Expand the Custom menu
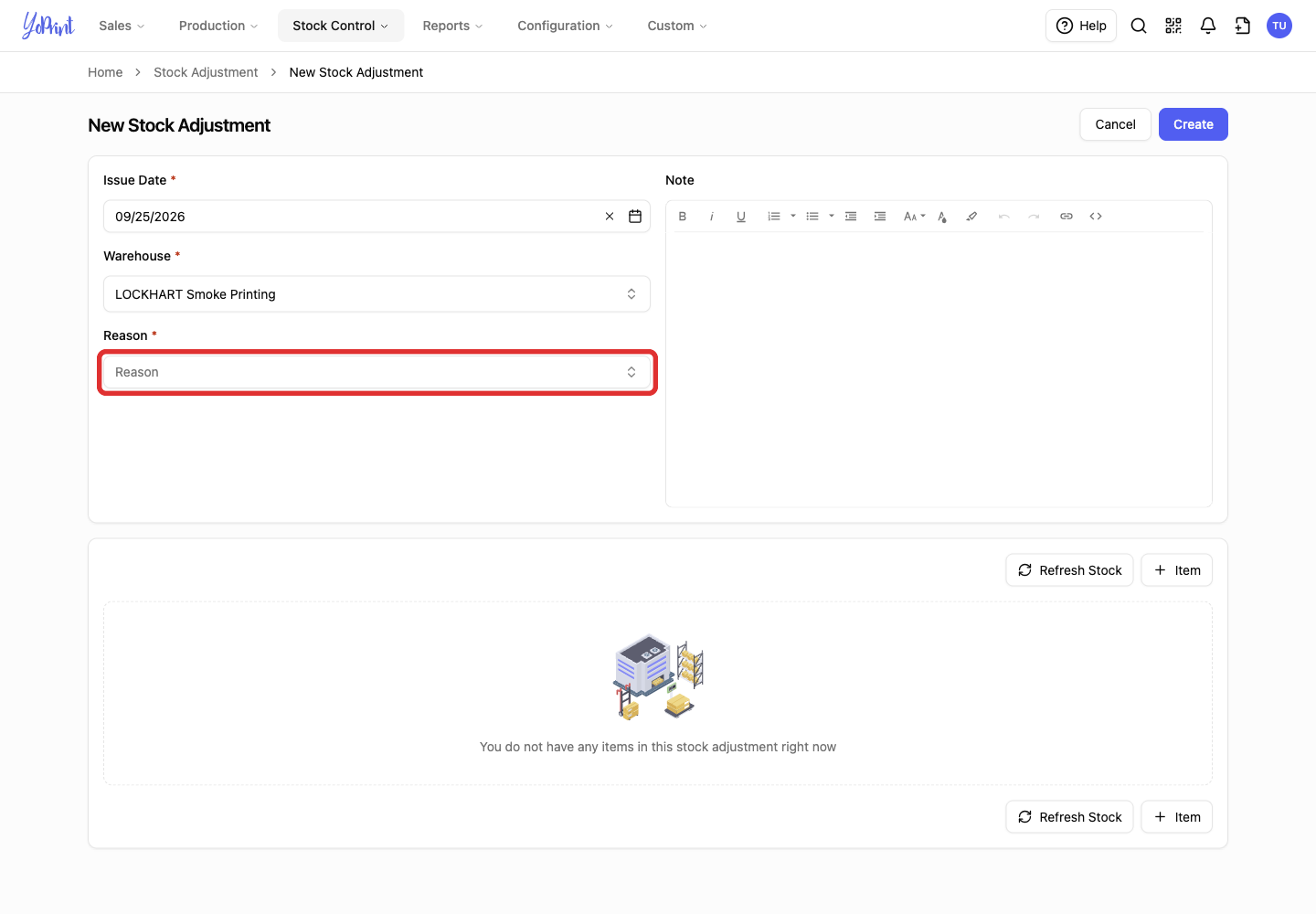This screenshot has width=1316, height=914. coord(677,26)
